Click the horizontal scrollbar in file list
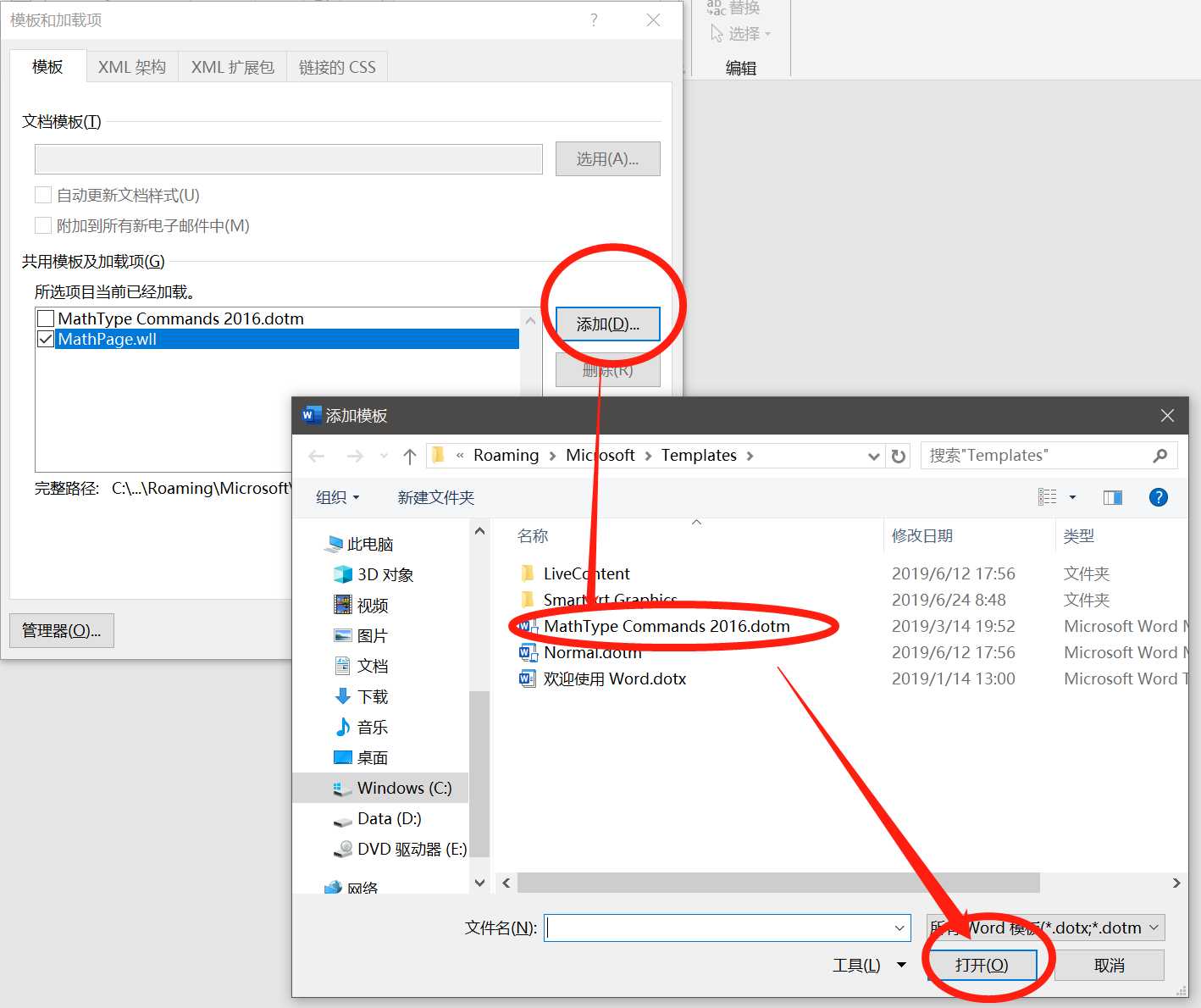The image size is (1201, 1008). click(778, 883)
